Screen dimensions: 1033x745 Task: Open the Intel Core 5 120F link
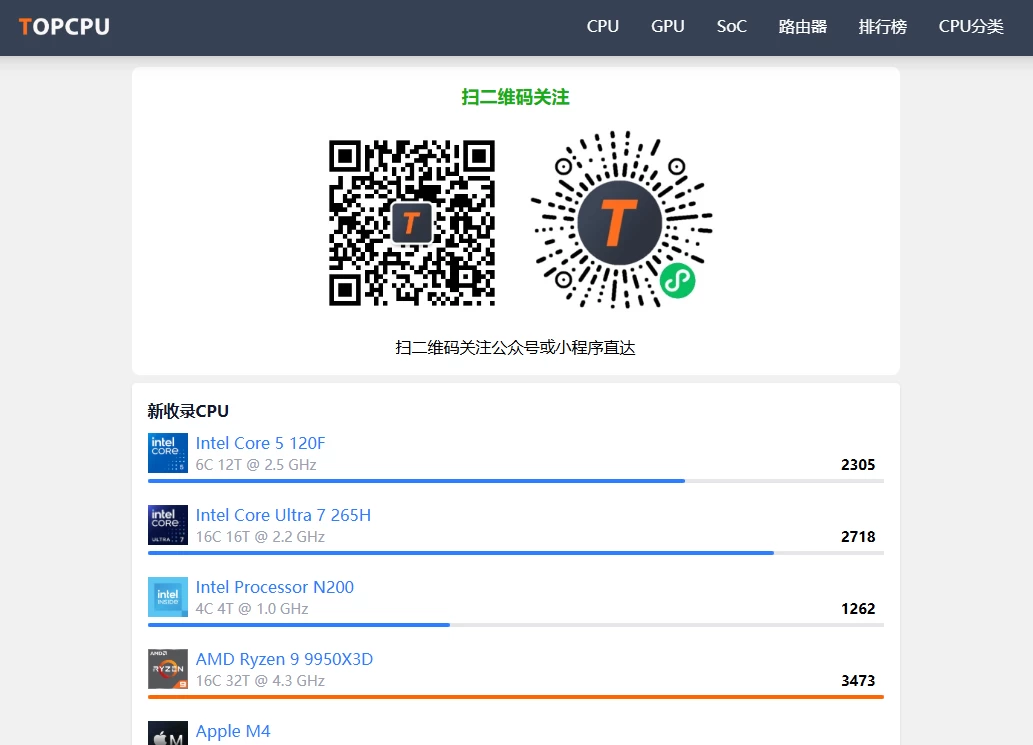(x=260, y=443)
